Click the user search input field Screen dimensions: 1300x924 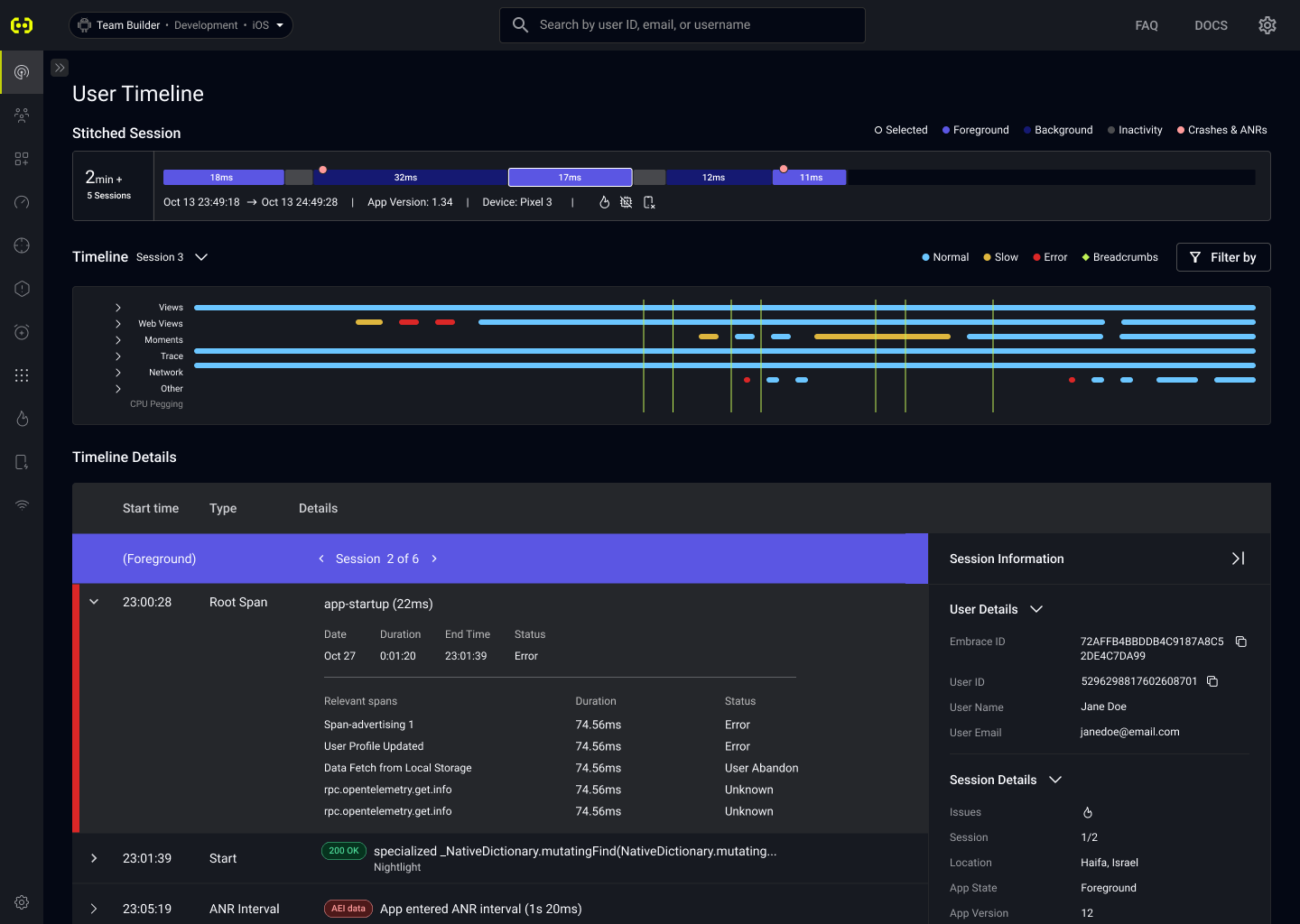coord(682,25)
